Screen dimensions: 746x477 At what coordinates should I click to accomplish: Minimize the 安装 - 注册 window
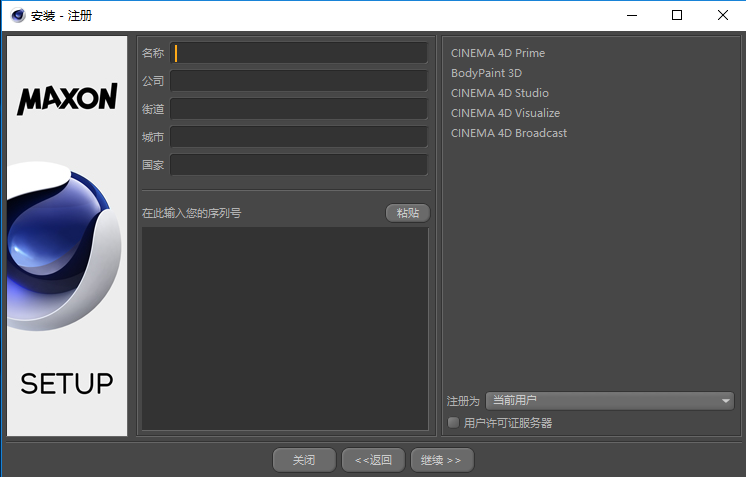pos(632,15)
